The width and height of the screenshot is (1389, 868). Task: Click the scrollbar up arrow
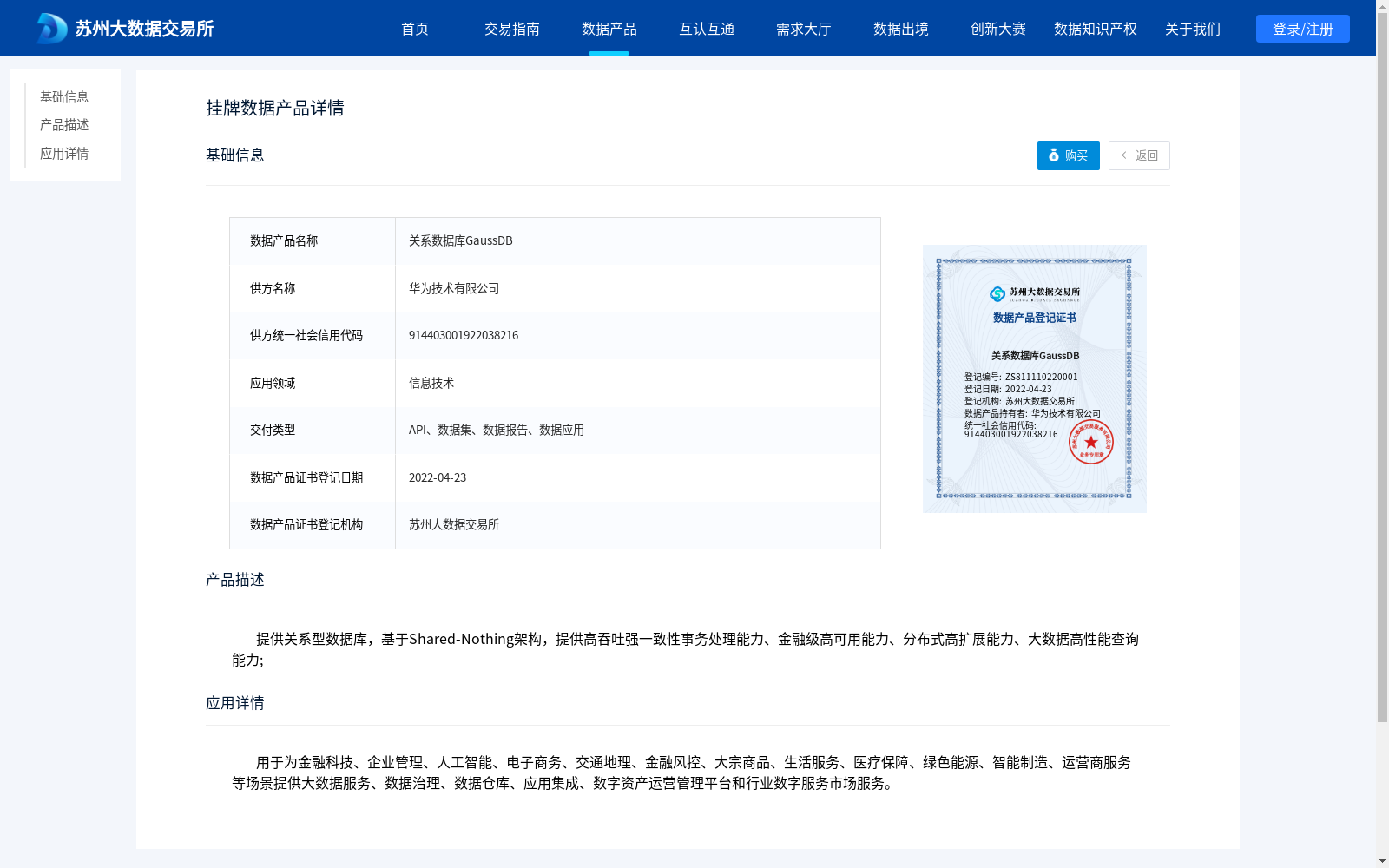pos(1382,6)
